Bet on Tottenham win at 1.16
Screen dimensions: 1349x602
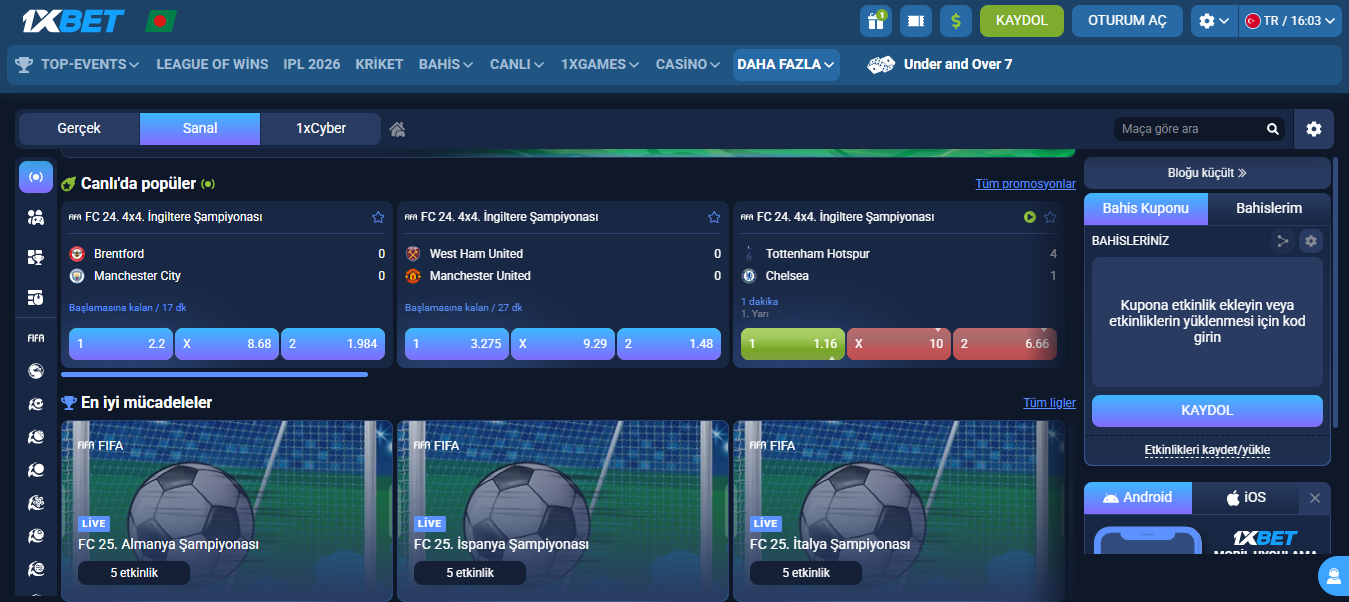[793, 344]
